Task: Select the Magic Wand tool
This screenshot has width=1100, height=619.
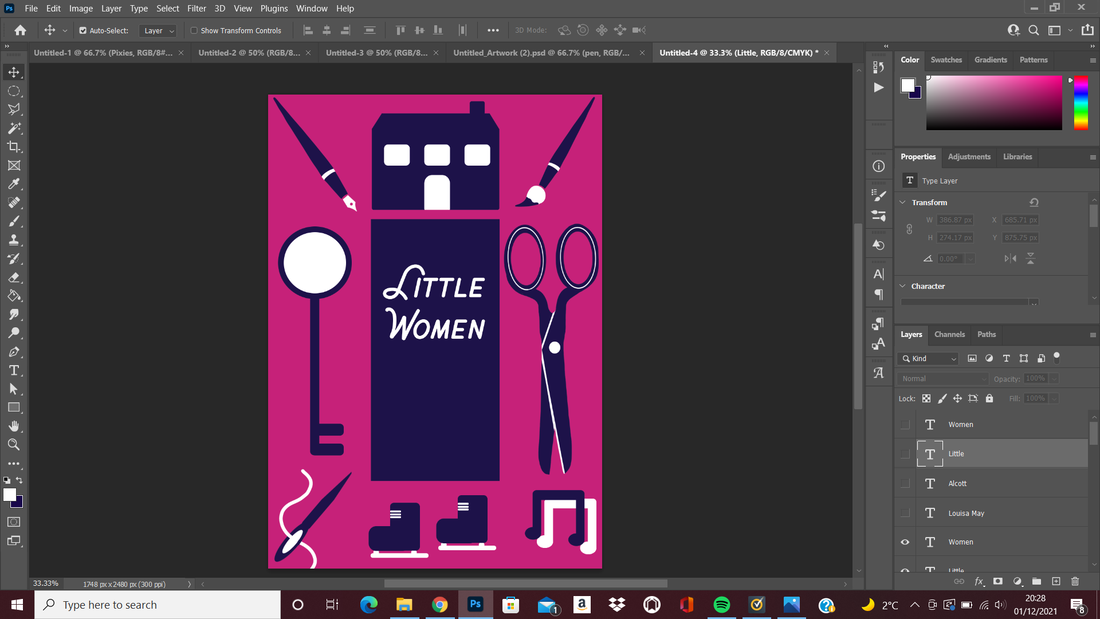Action: click(14, 128)
